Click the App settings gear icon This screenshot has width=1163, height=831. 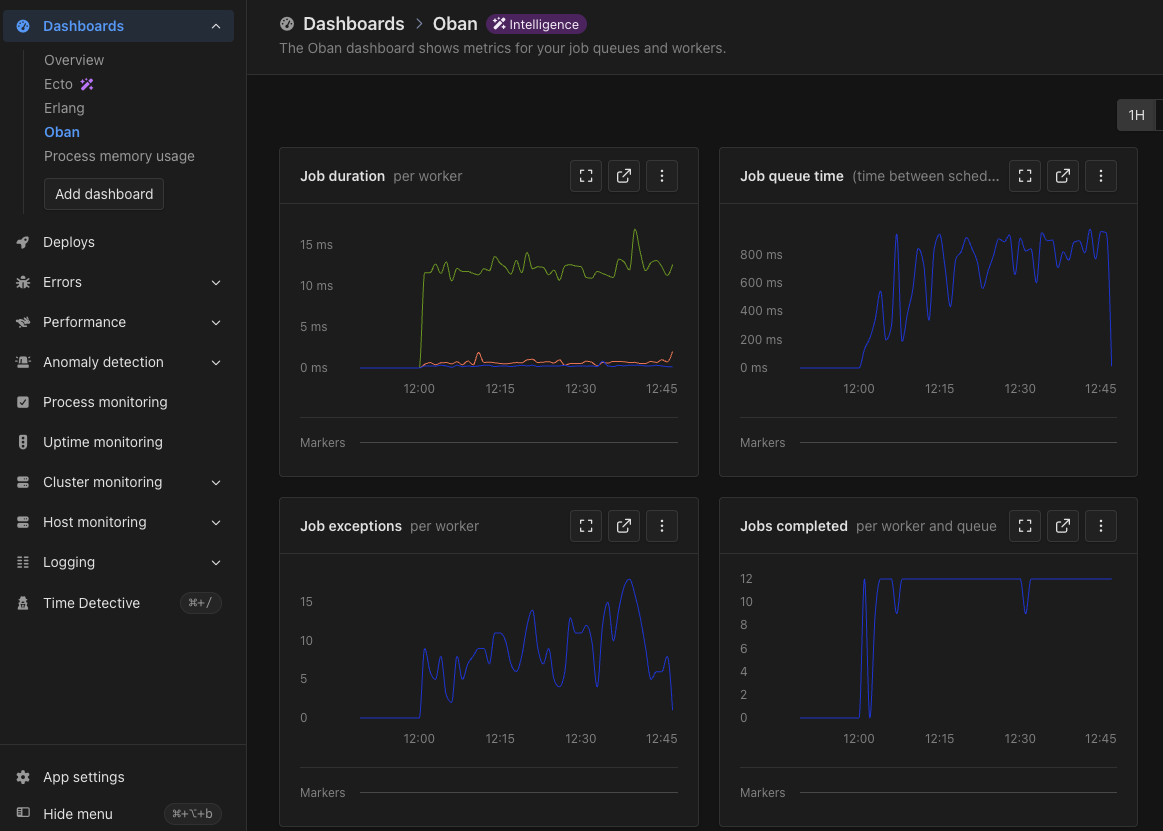tap(23, 777)
